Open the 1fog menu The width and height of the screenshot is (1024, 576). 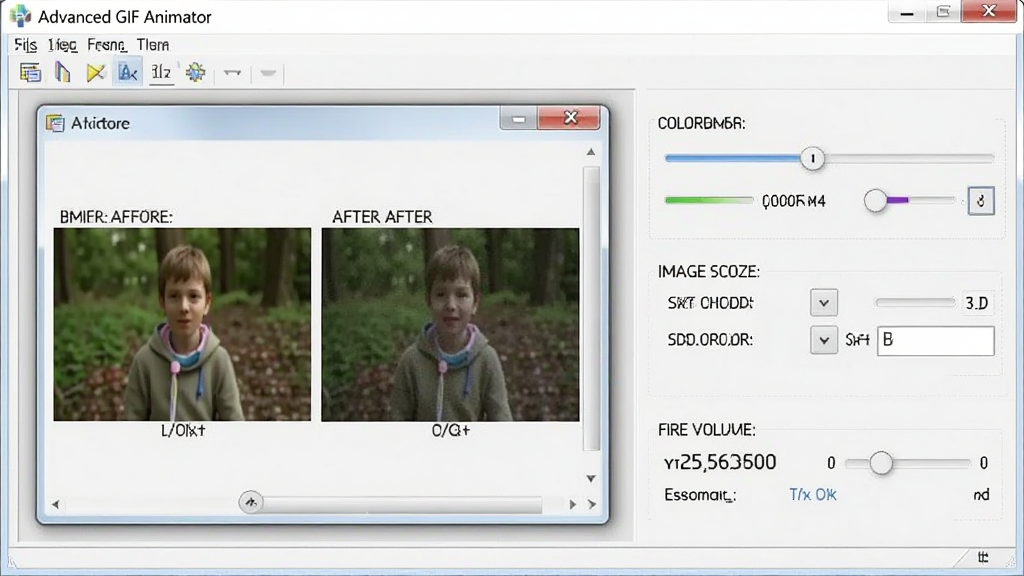[62, 45]
